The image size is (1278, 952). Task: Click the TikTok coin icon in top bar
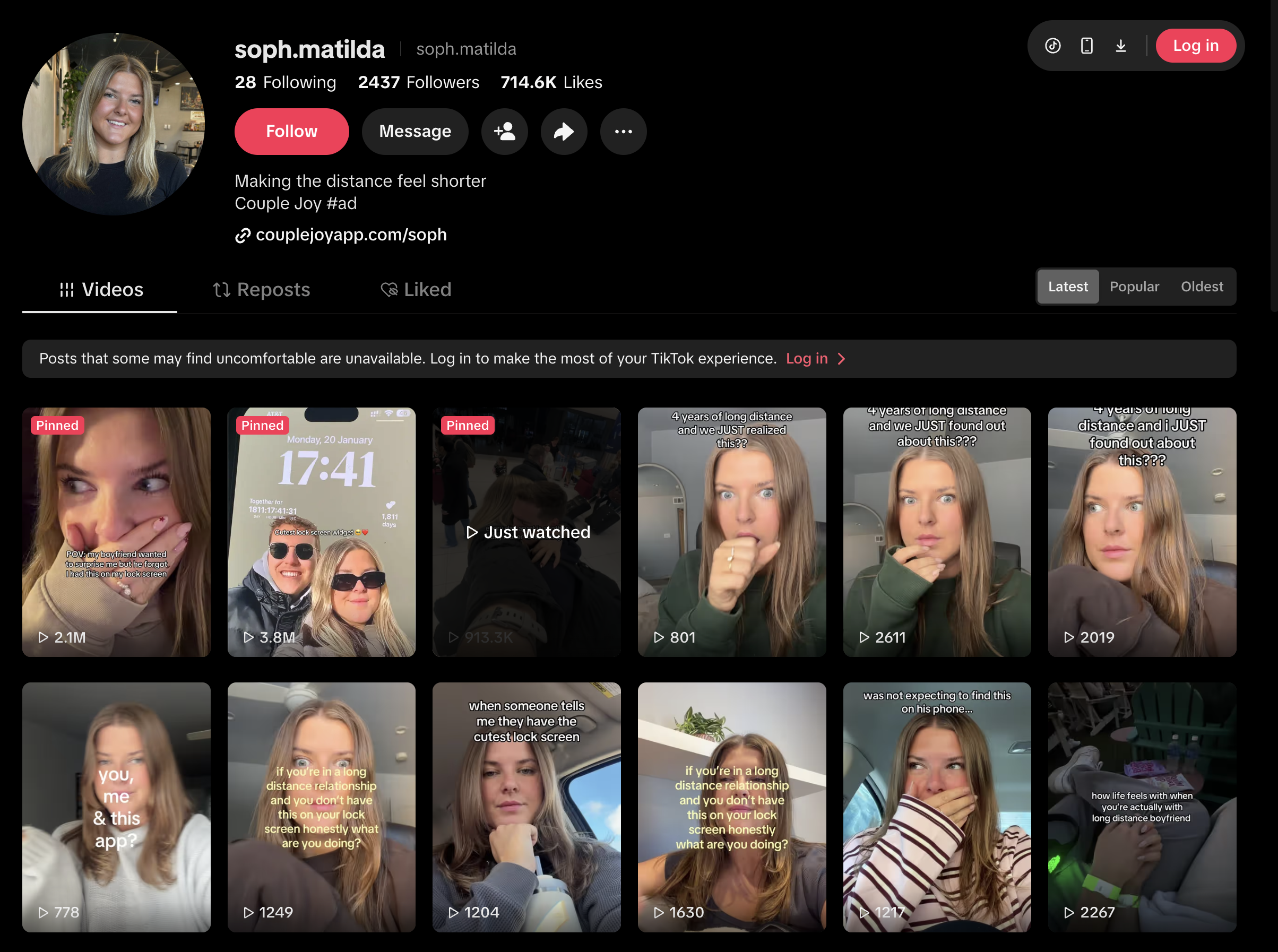coord(1053,46)
